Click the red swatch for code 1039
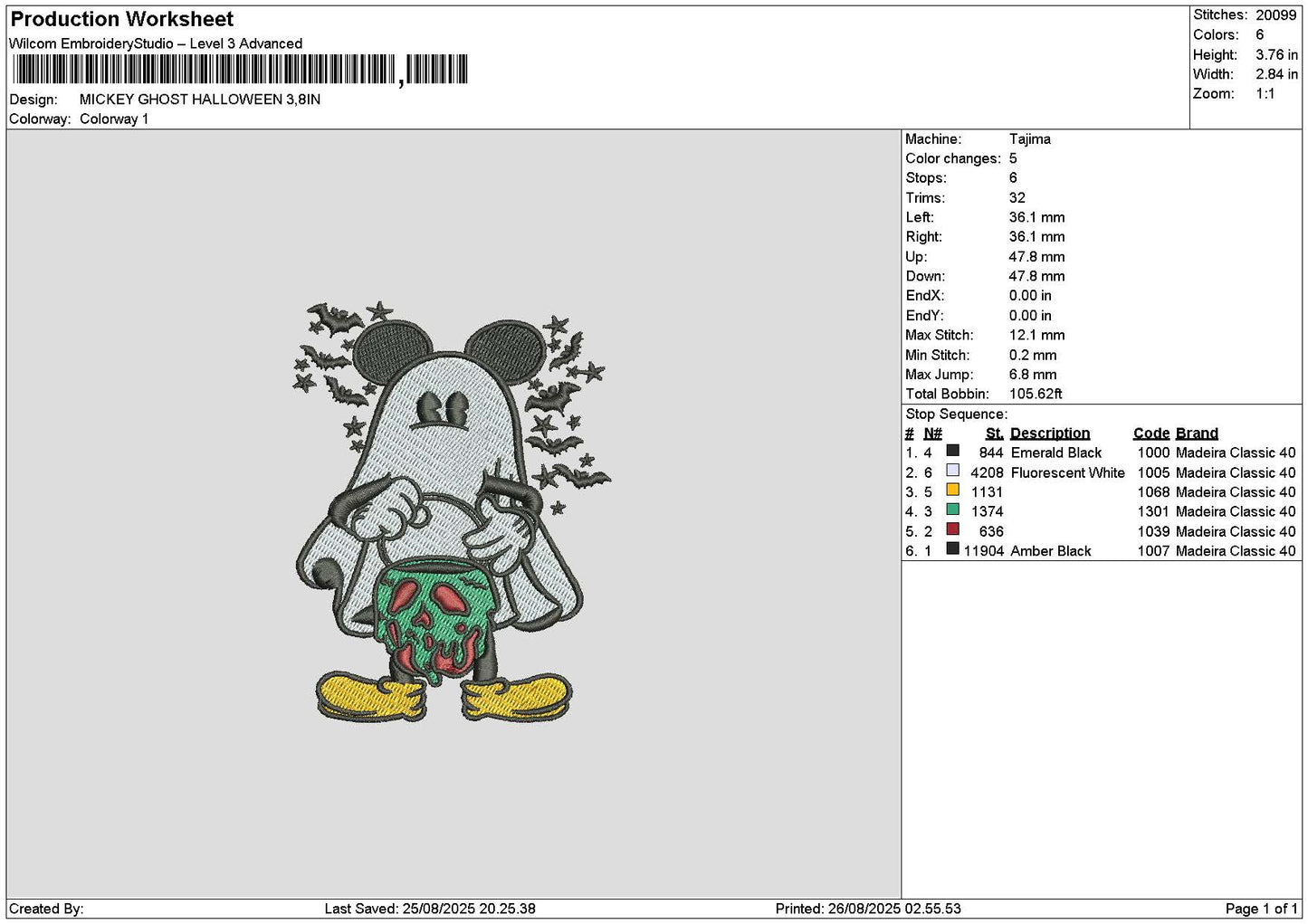1308x924 pixels. tap(952, 529)
